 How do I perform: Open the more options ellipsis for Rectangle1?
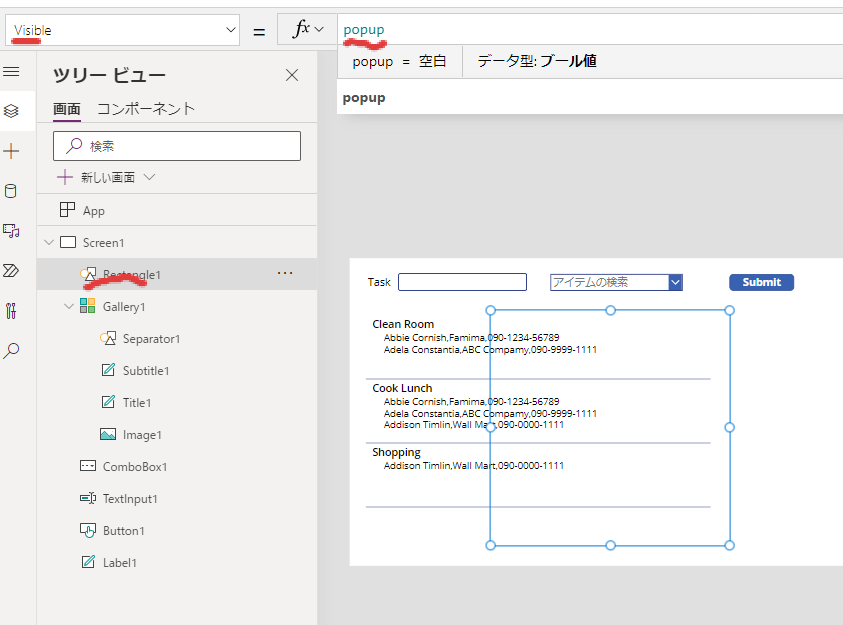[285, 273]
